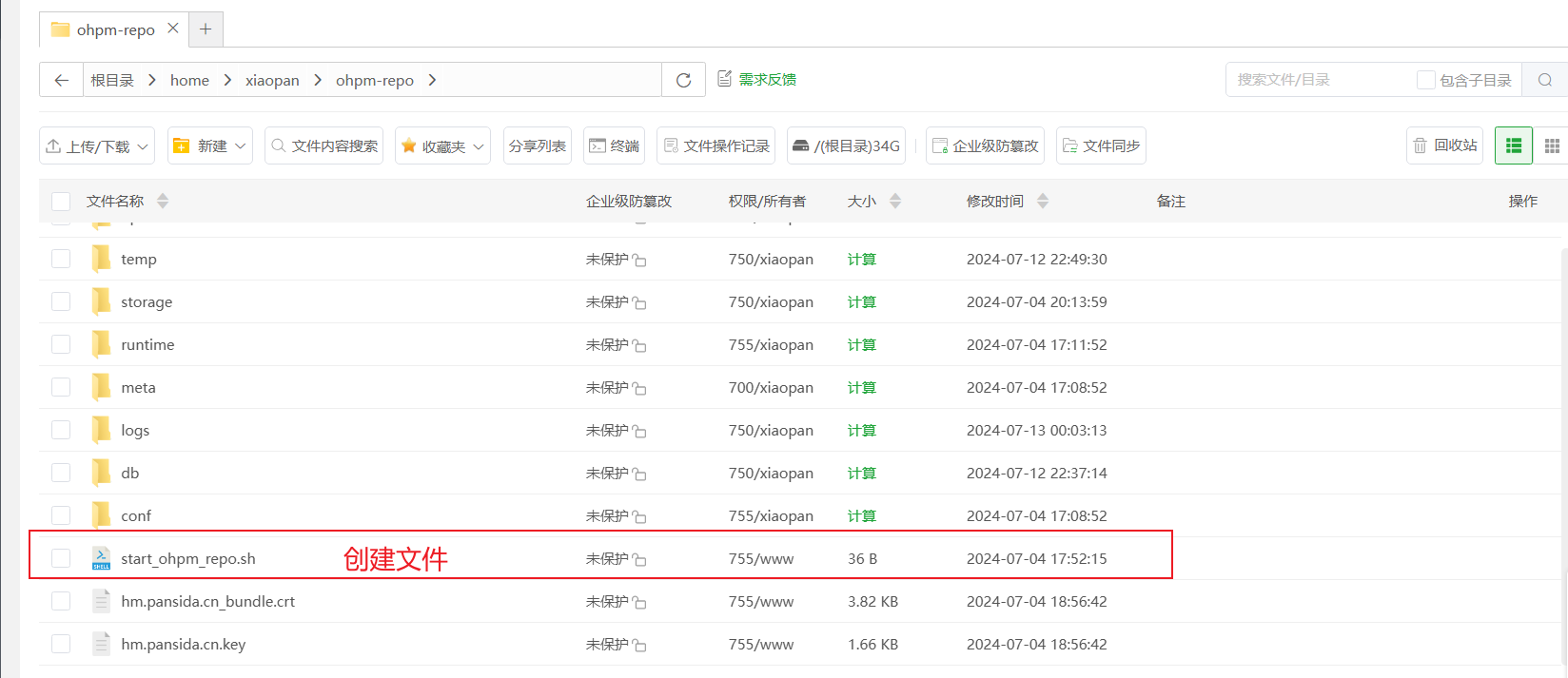Click lock icon for temp folder
This screenshot has height=678, width=1568.
point(639,261)
